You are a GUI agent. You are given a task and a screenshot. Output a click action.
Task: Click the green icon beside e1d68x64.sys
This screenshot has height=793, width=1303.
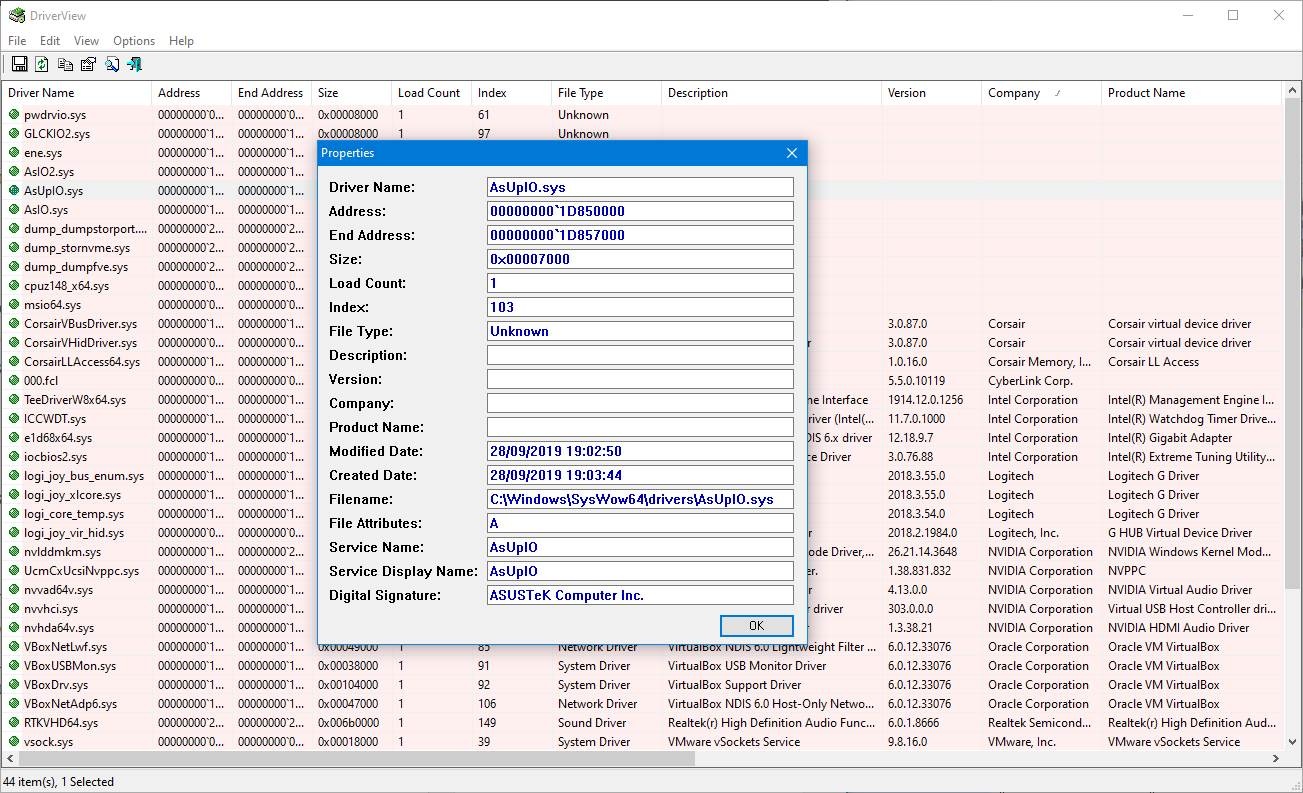(x=14, y=438)
